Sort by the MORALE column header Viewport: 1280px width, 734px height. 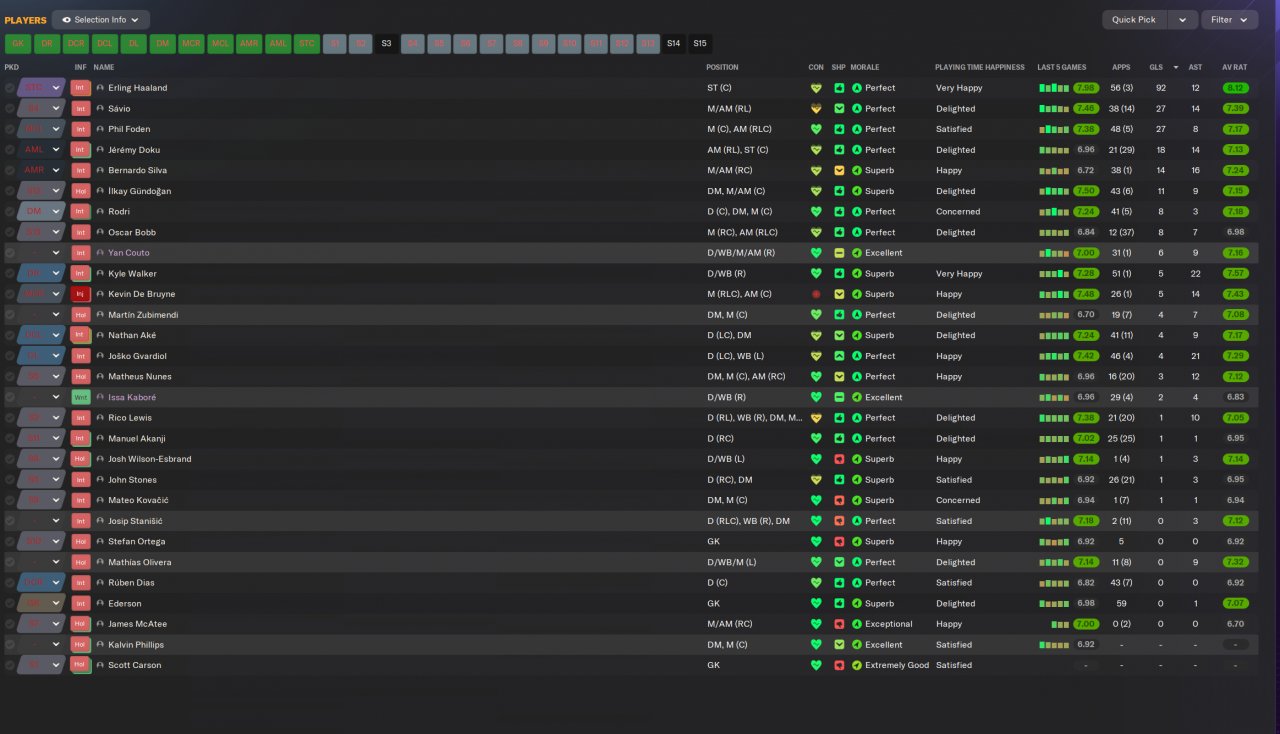864,67
